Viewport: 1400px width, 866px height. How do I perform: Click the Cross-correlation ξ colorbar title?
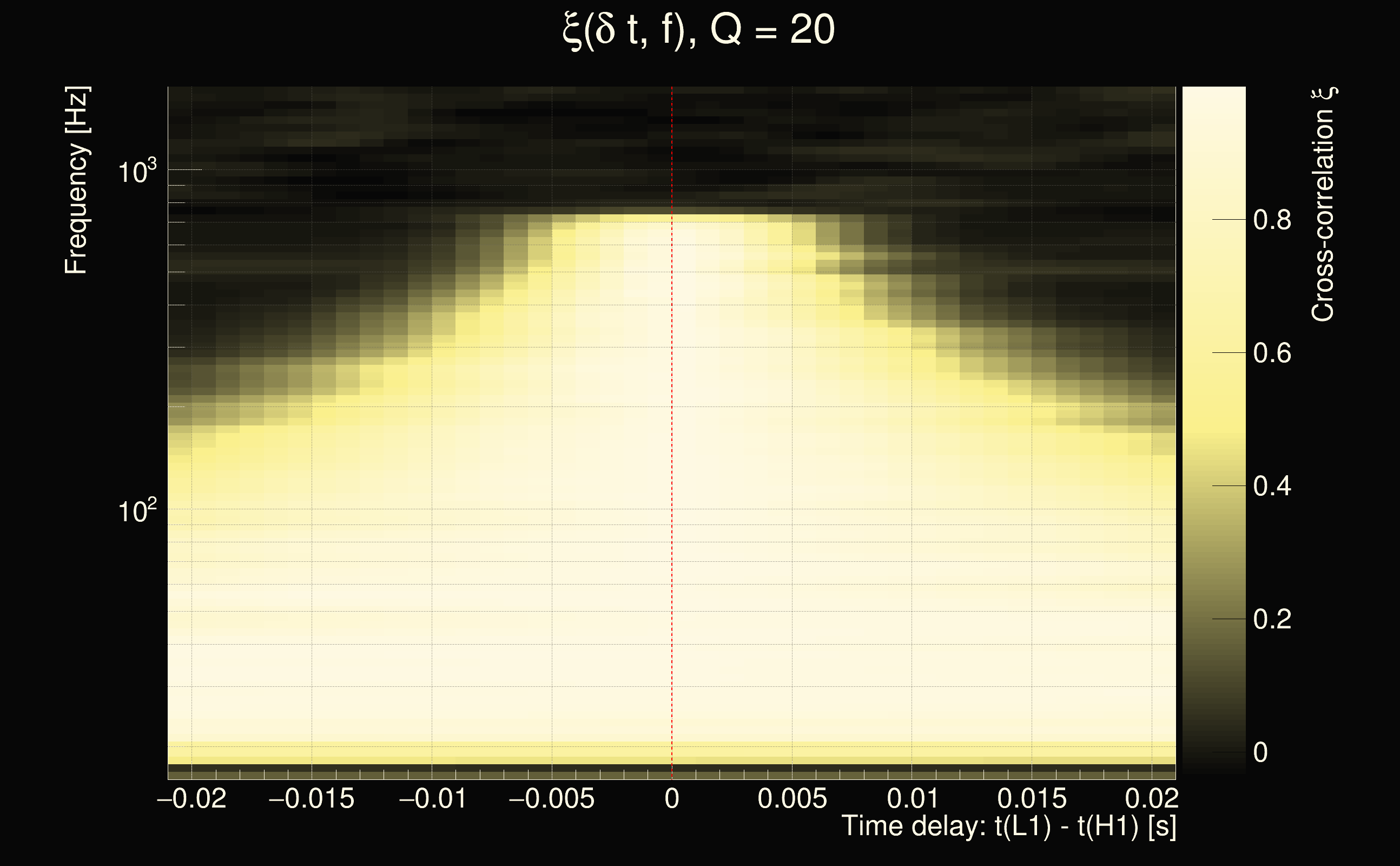(x=1324, y=205)
